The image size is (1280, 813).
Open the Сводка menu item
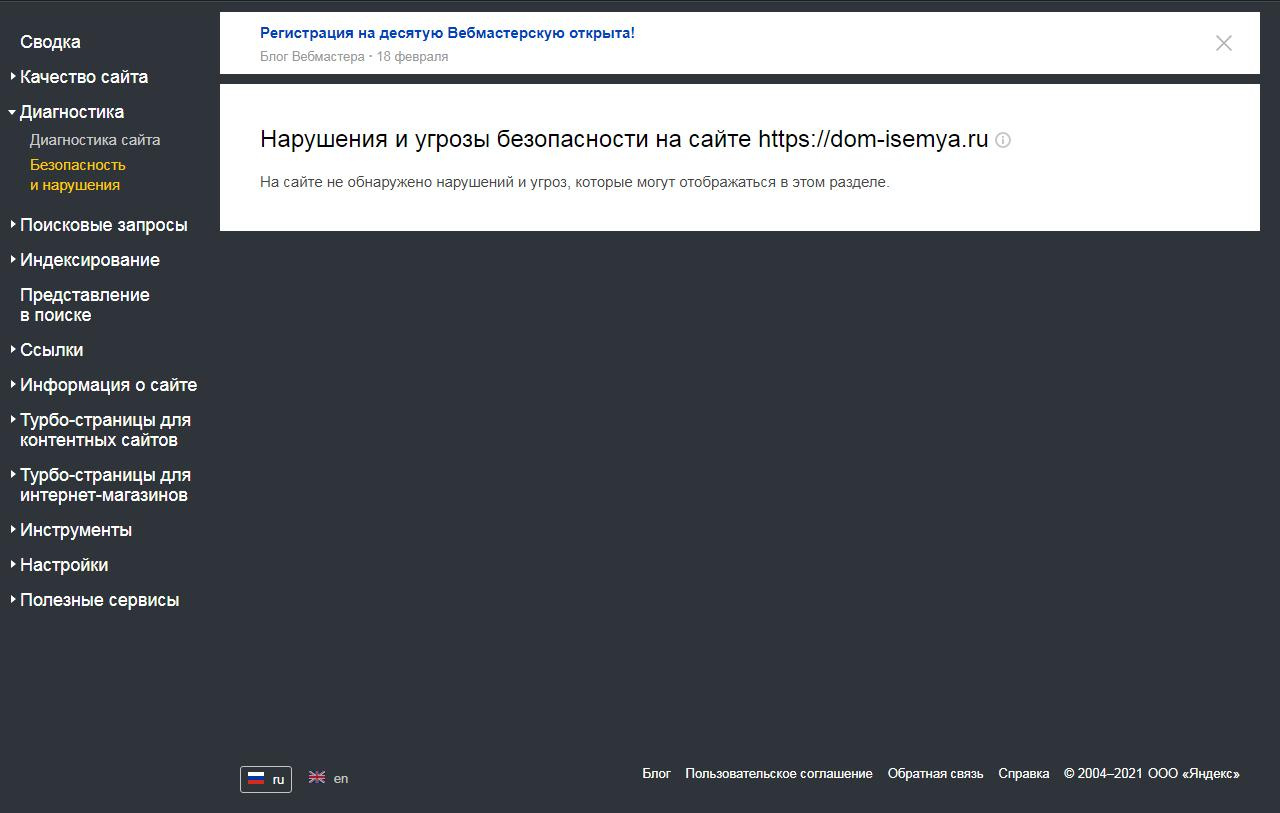coord(50,42)
